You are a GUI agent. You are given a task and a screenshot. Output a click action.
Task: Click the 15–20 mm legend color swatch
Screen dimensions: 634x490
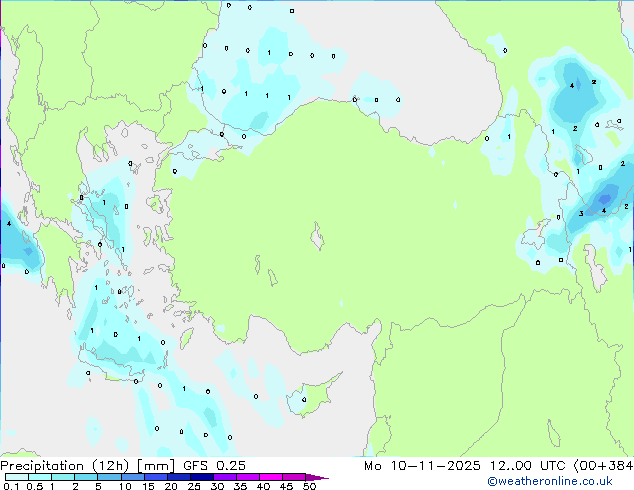(156, 477)
